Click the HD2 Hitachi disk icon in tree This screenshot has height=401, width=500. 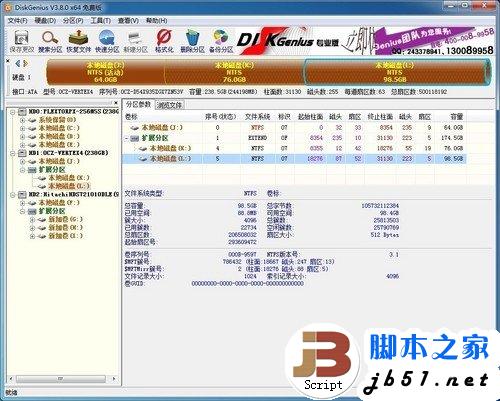click(x=22, y=194)
